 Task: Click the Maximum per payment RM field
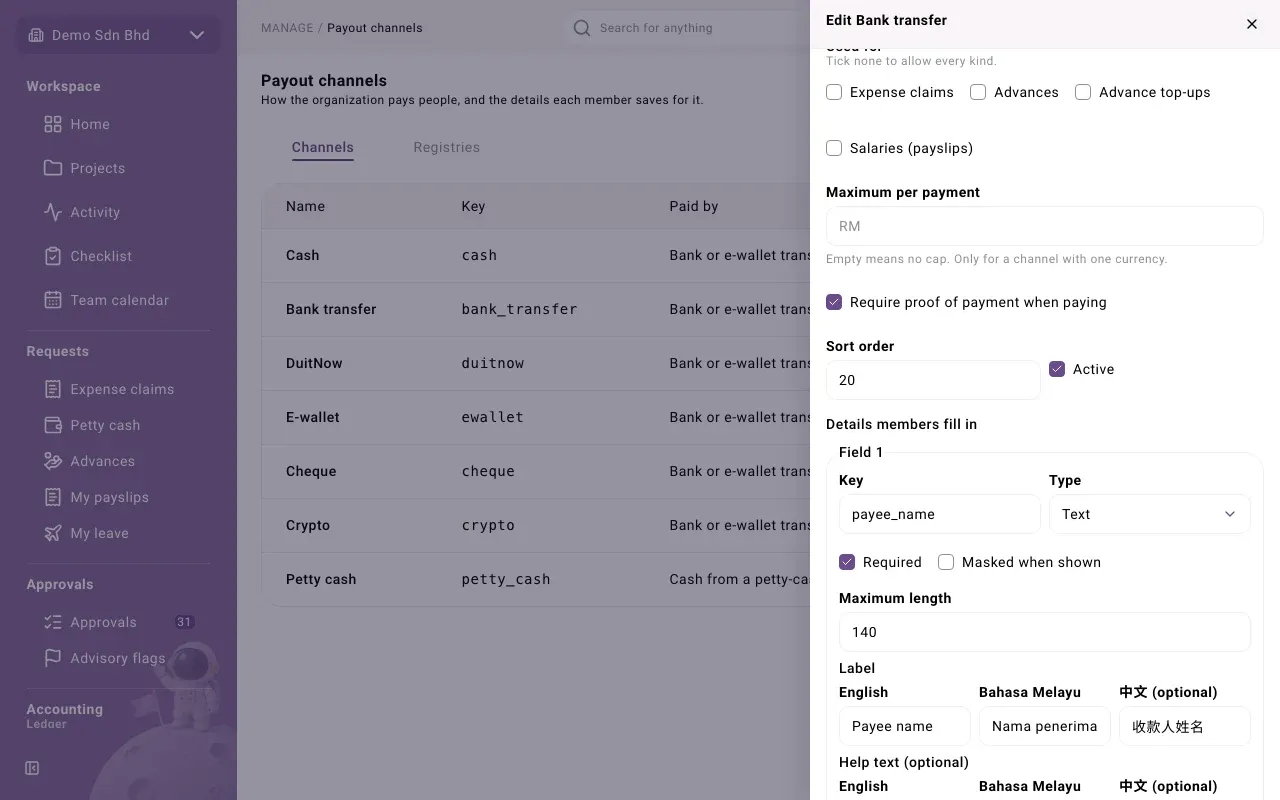(x=1045, y=226)
